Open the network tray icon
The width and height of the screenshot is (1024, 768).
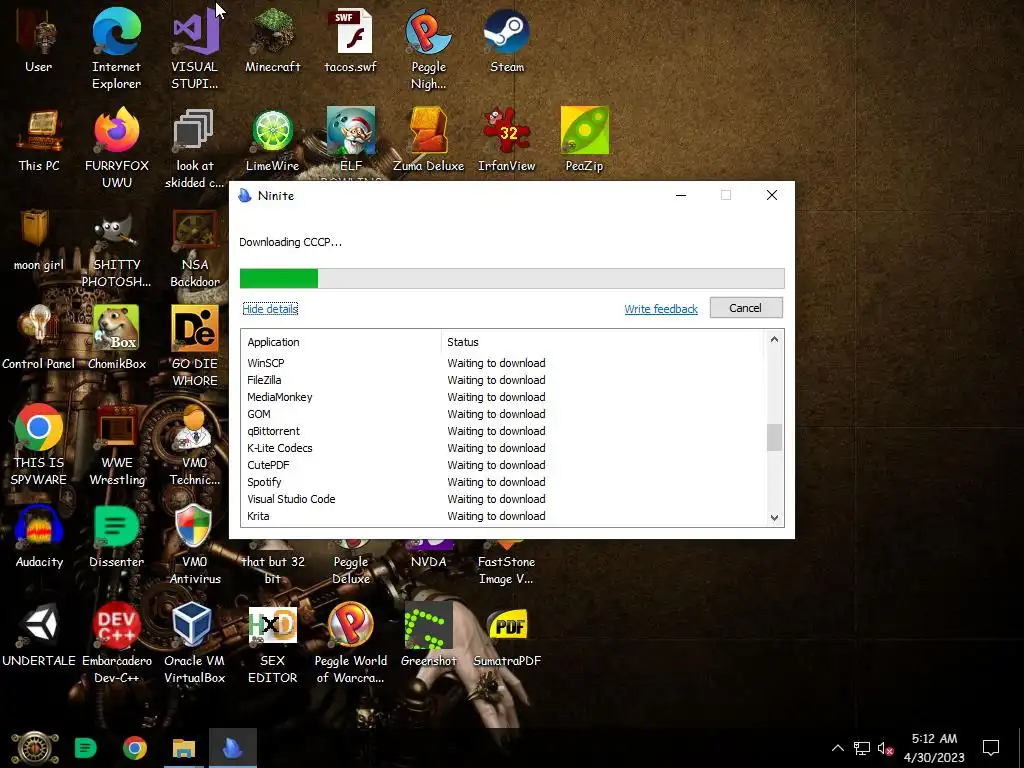(x=861, y=748)
